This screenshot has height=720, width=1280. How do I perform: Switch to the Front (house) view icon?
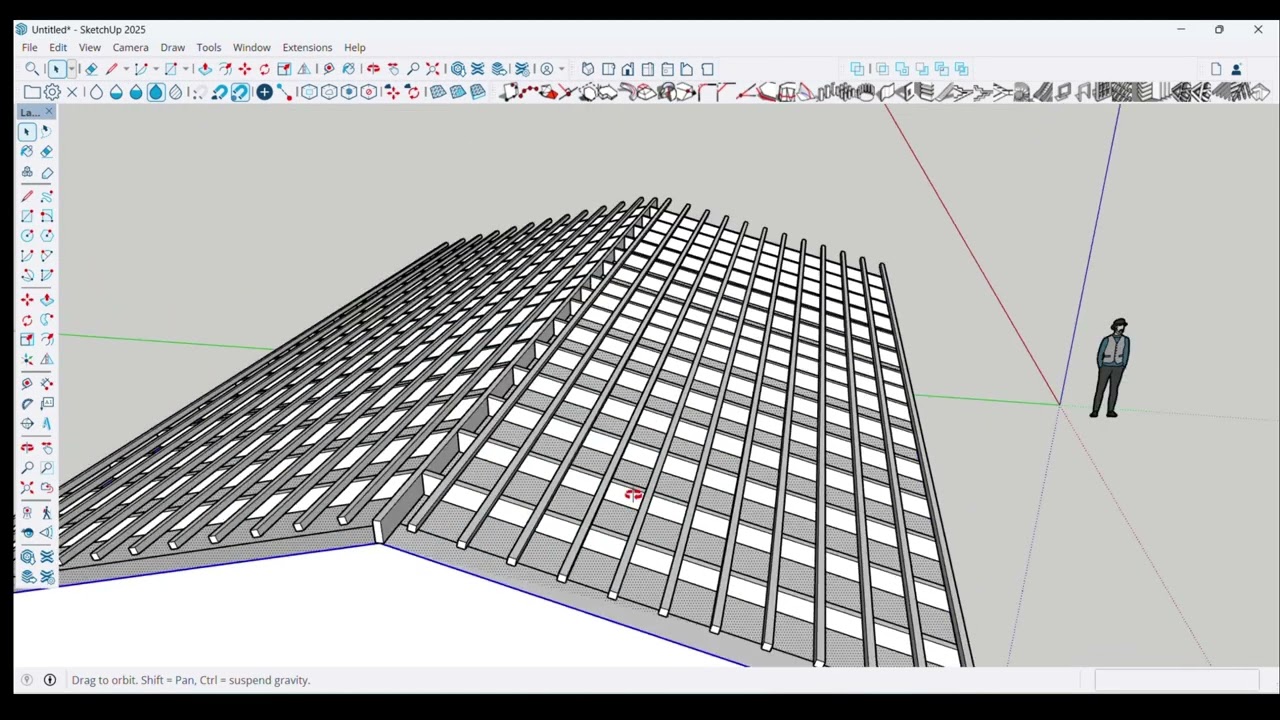pyautogui.click(x=628, y=69)
